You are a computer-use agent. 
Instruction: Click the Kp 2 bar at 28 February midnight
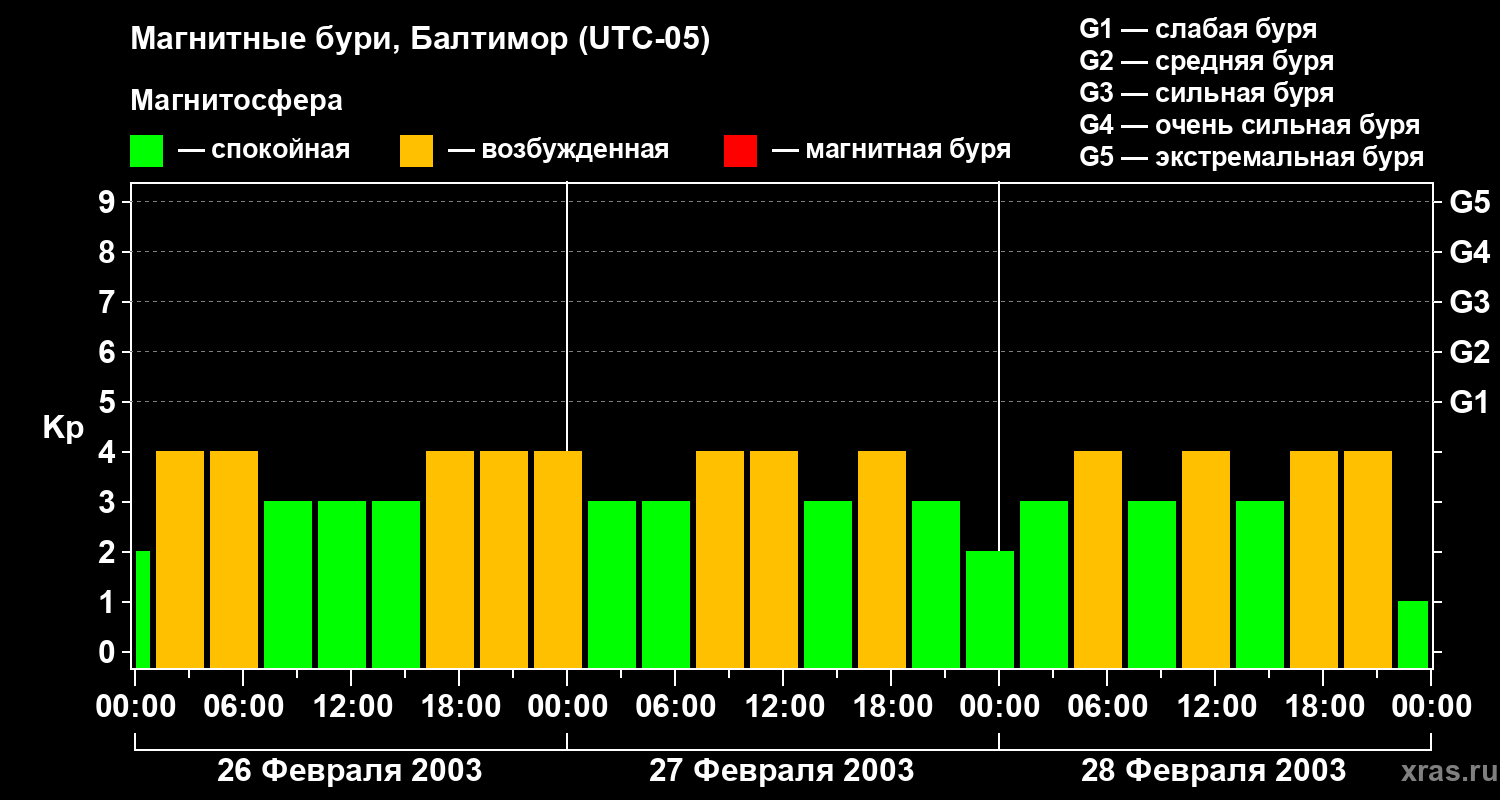(x=989, y=609)
